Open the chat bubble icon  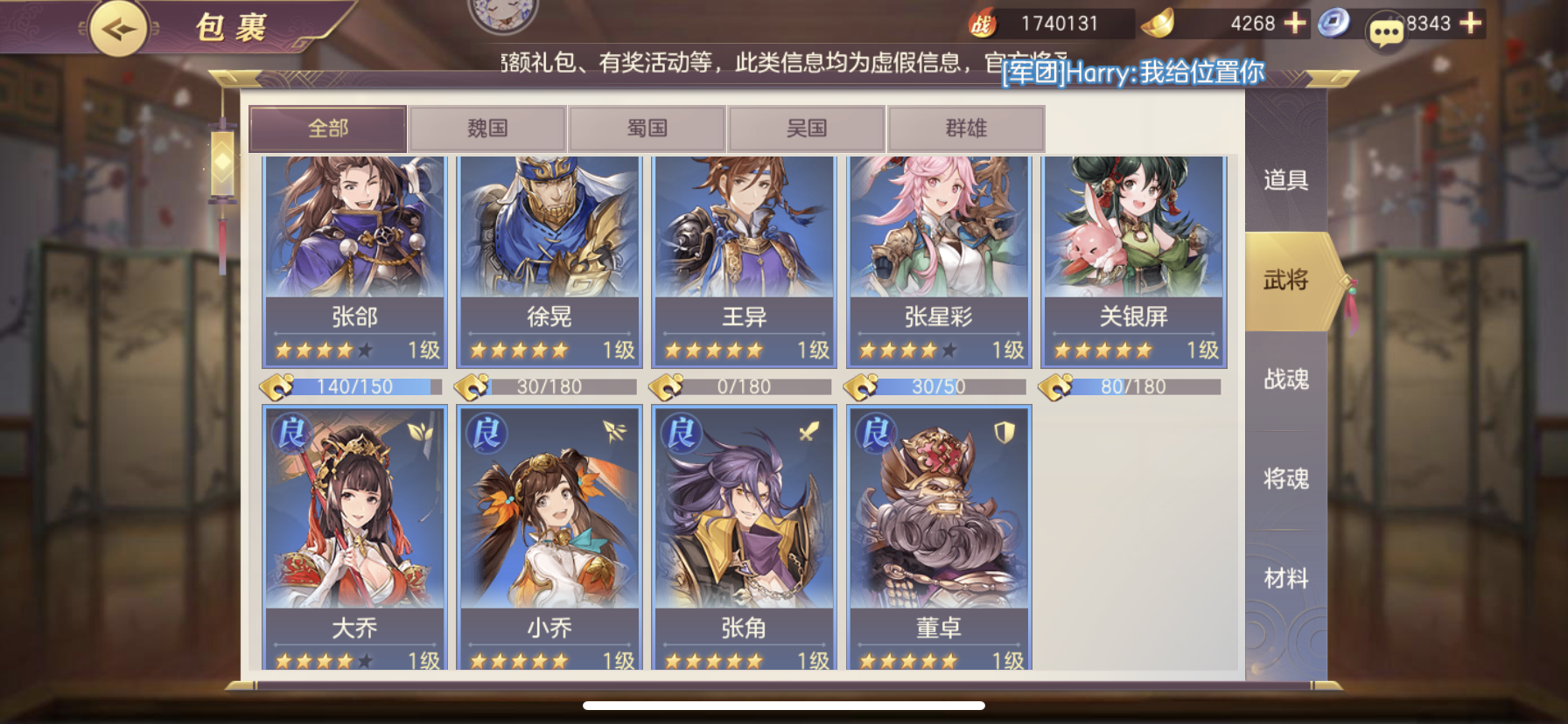1386,33
